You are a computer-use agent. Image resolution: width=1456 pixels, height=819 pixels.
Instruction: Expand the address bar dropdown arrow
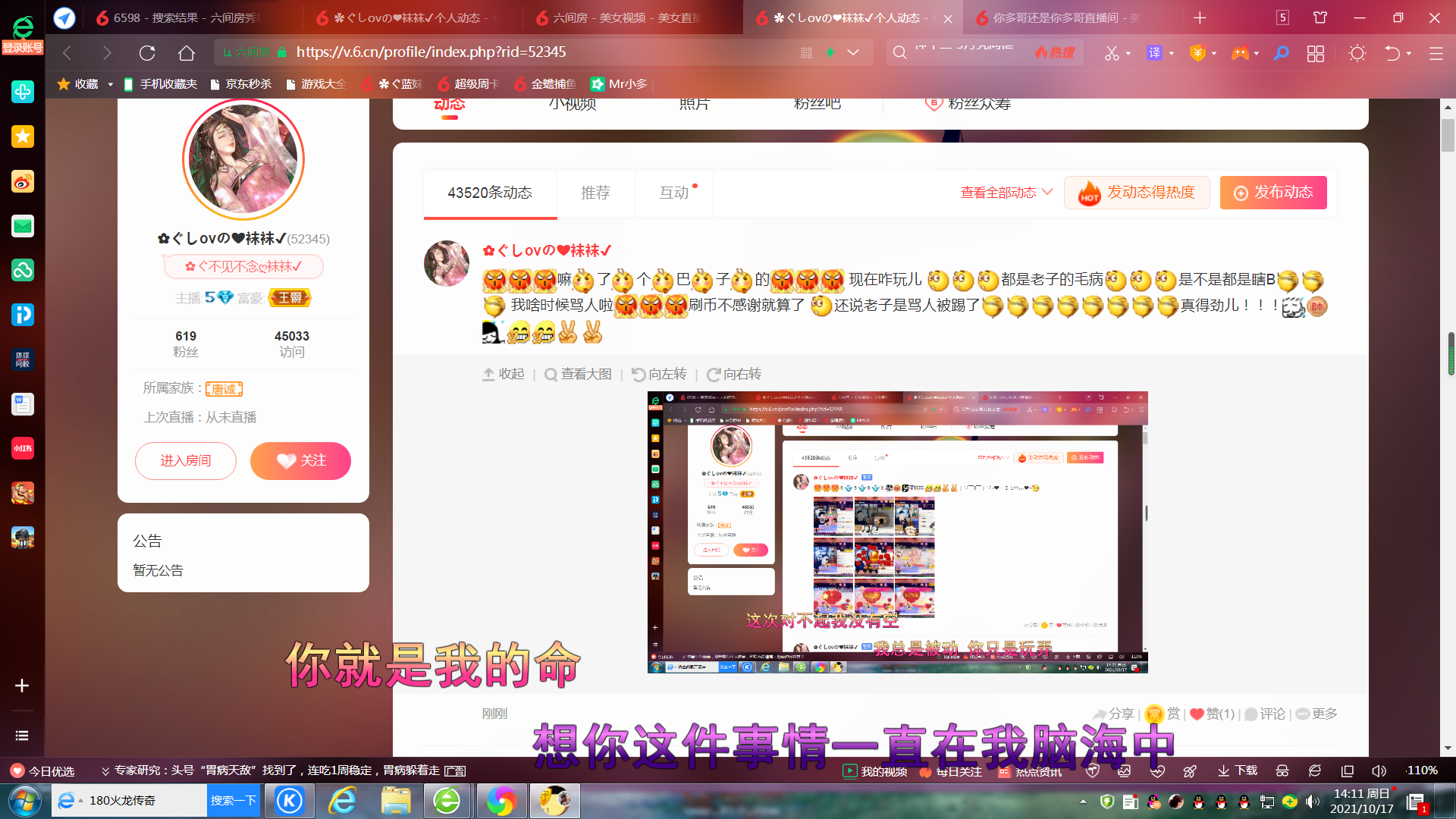pyautogui.click(x=853, y=52)
